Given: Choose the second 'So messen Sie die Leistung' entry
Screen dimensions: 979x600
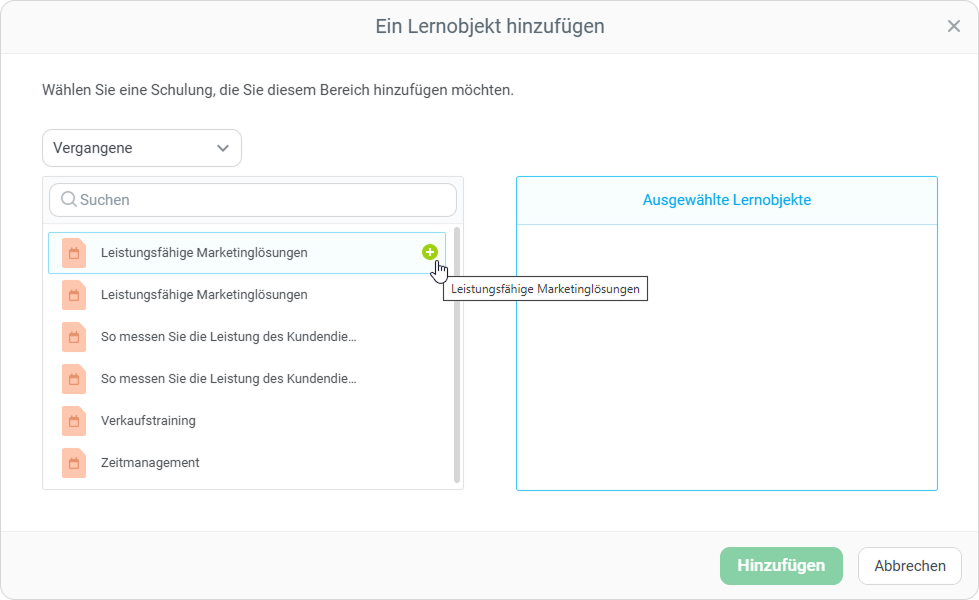Looking at the screenshot, I should pyautogui.click(x=228, y=379).
